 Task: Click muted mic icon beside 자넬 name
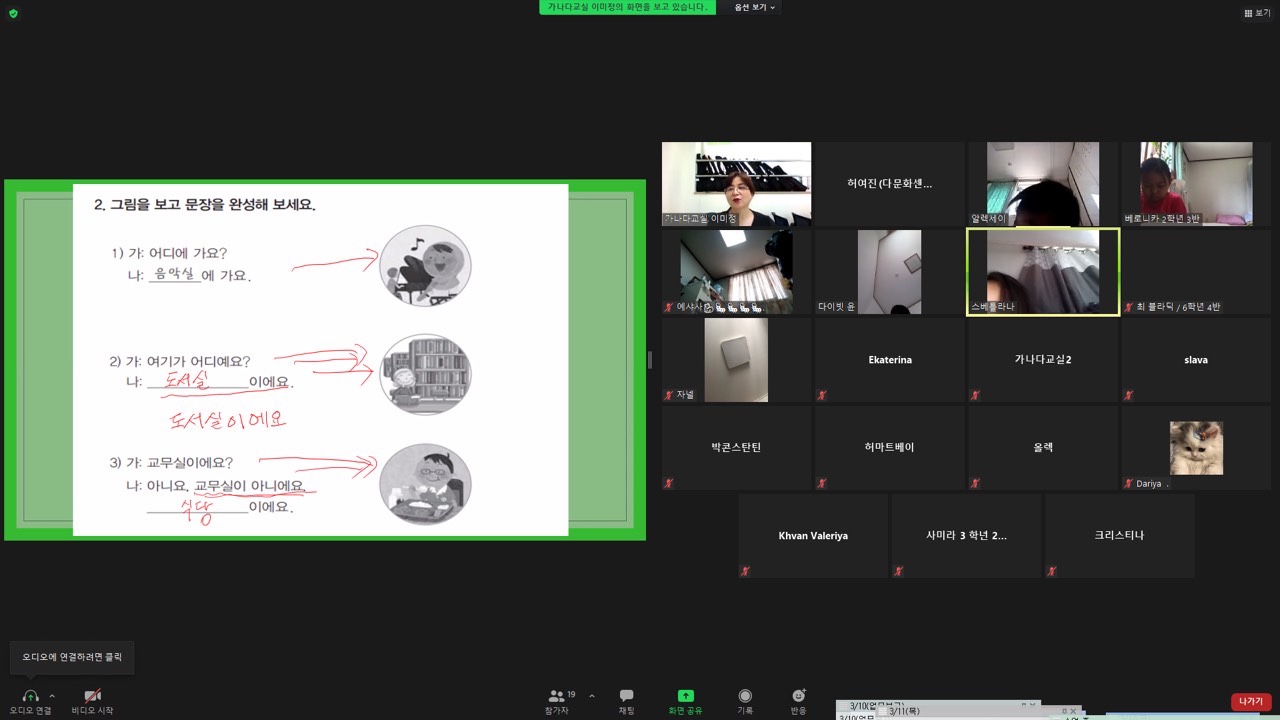coord(669,395)
